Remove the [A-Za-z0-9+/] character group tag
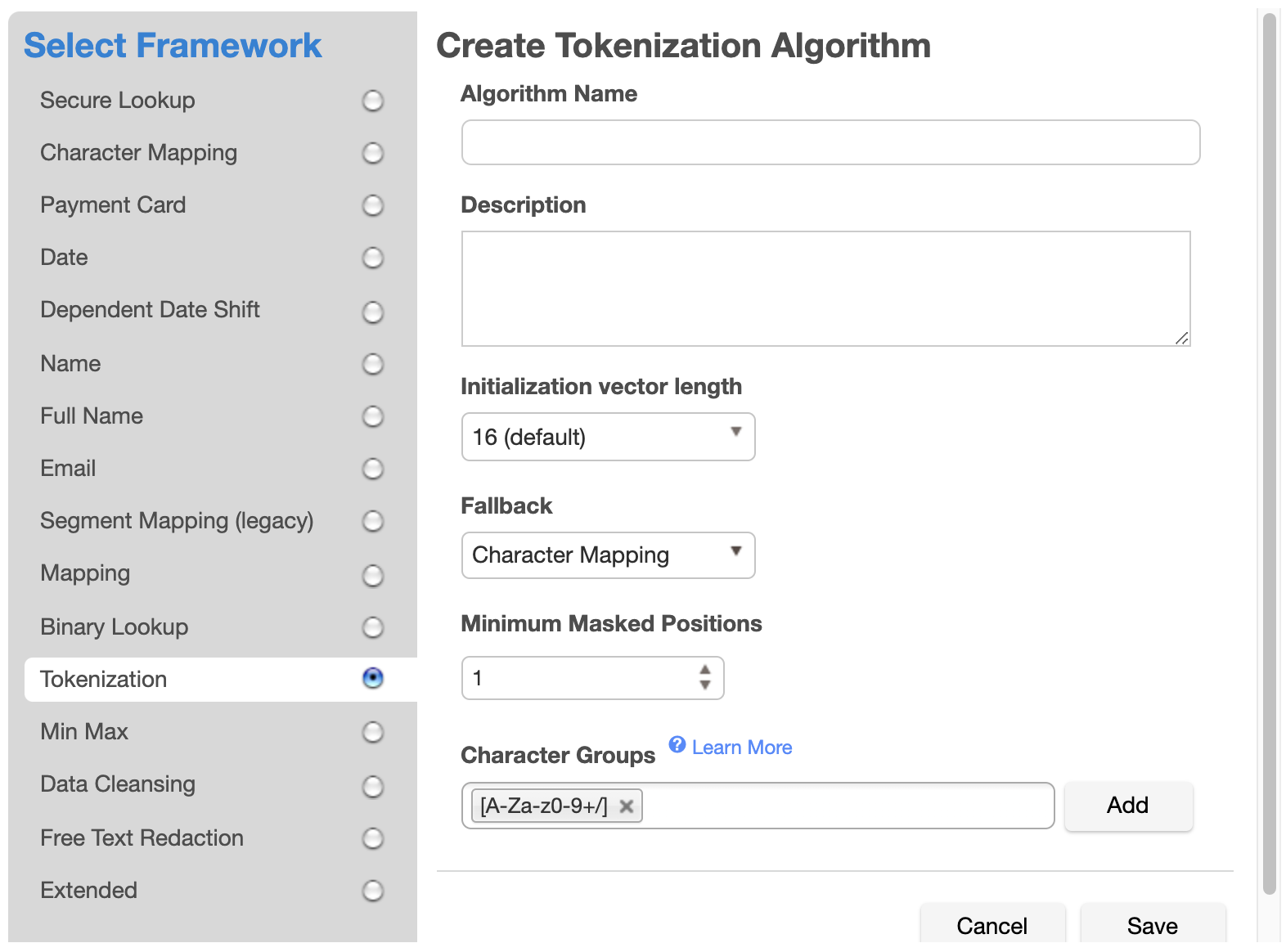 tap(627, 806)
